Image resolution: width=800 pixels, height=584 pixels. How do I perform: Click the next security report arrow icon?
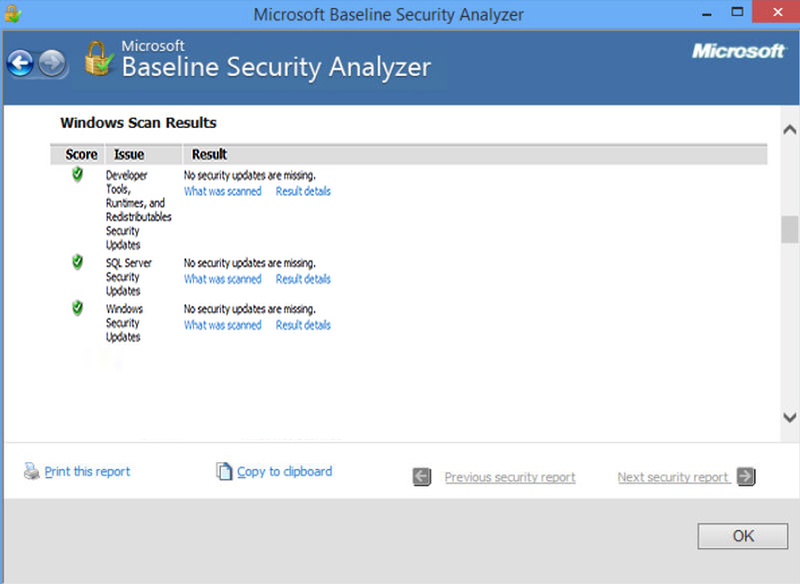coord(746,477)
